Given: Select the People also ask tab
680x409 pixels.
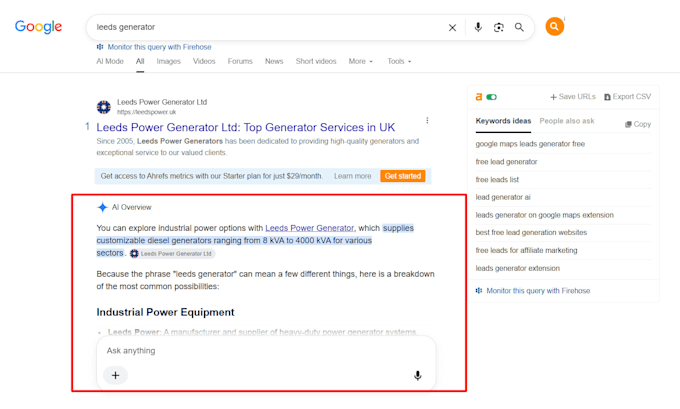Looking at the screenshot, I should pyautogui.click(x=567, y=121).
